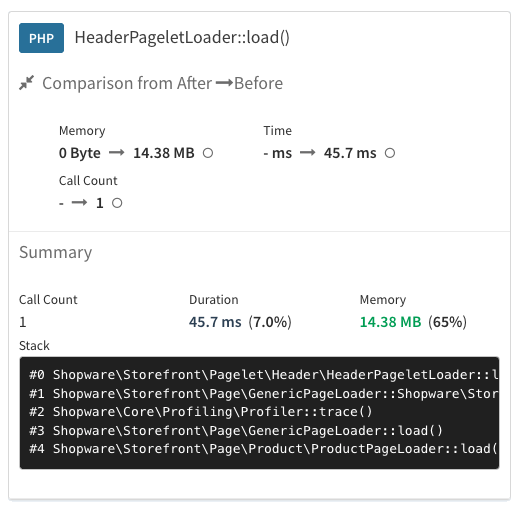The width and height of the screenshot is (523, 510).
Task: Select stack frame #2 Profiler::trace()
Action: click(x=200, y=412)
